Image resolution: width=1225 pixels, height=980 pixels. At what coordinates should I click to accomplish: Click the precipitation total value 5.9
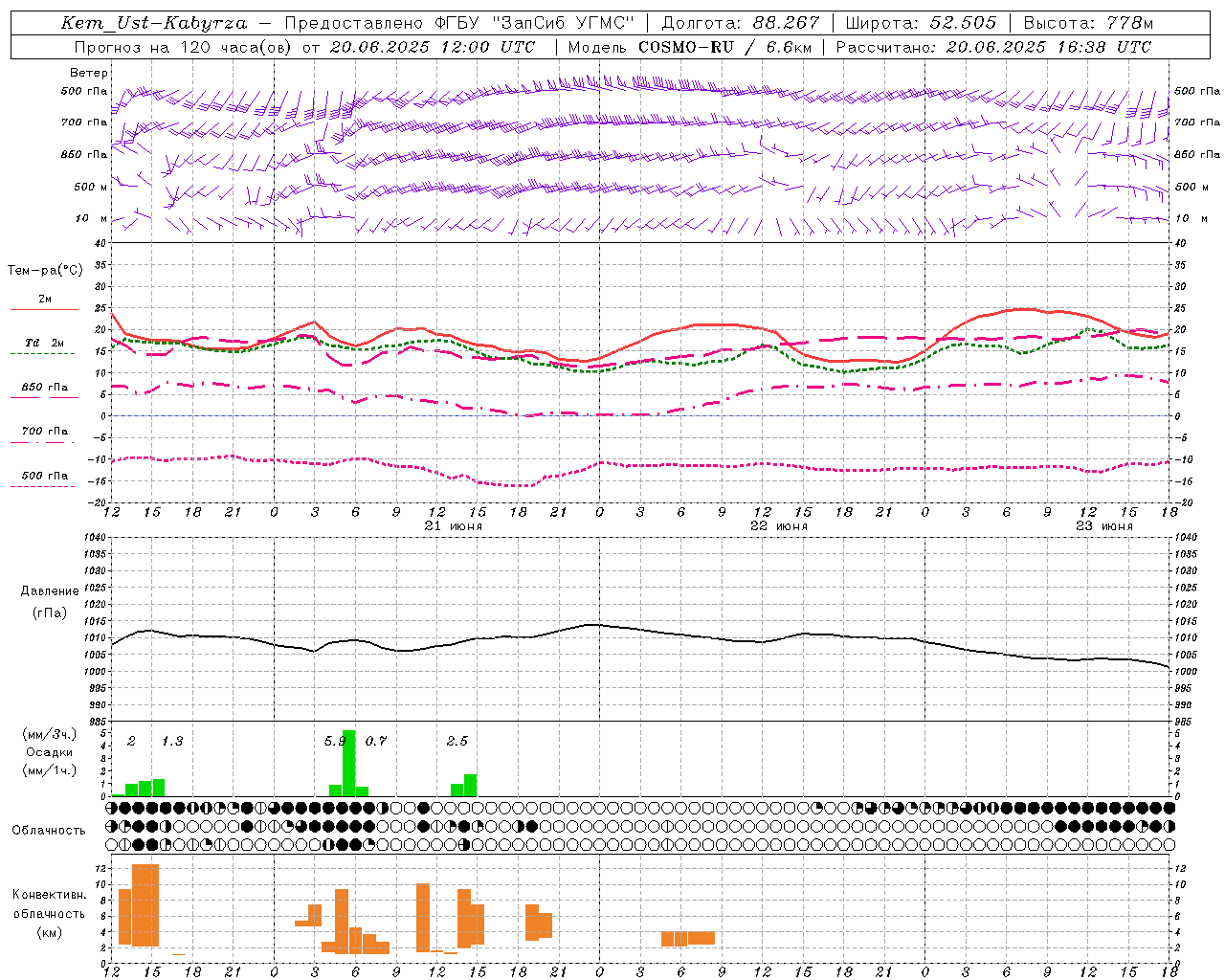[336, 741]
